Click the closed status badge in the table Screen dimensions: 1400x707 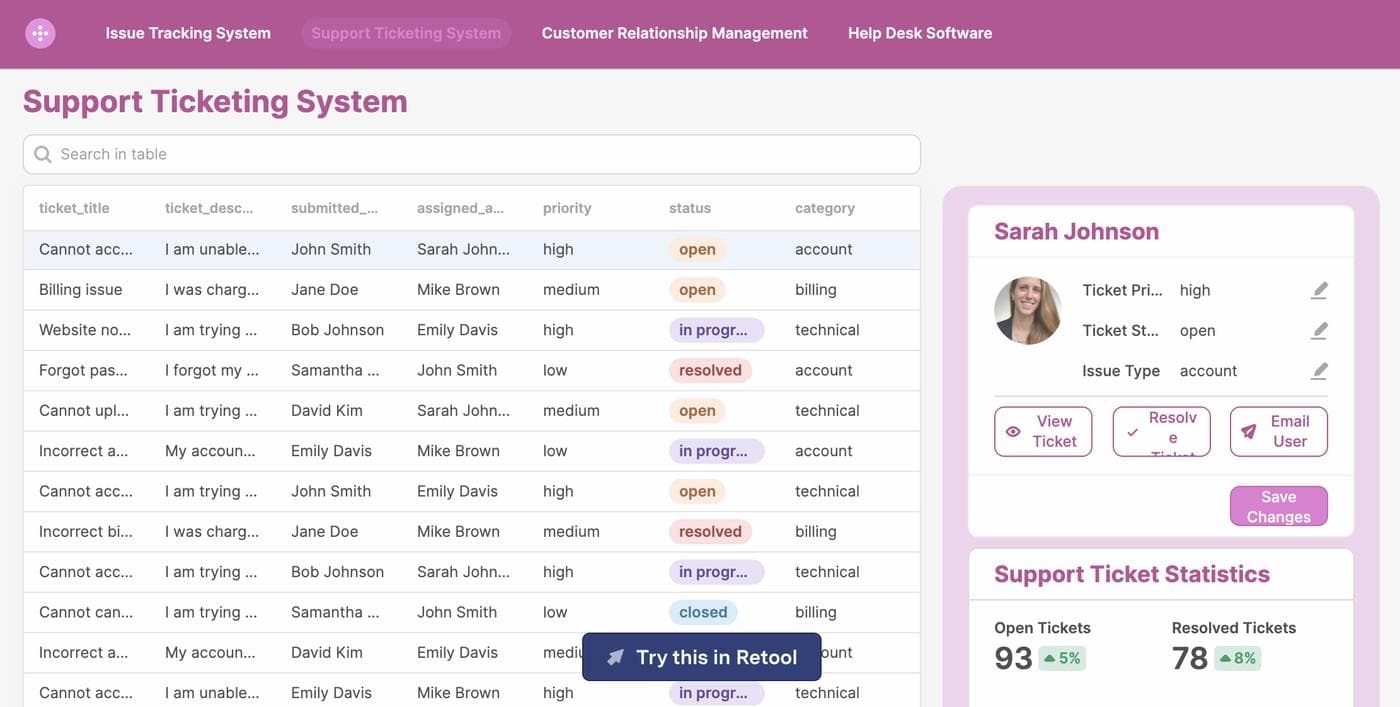(x=703, y=612)
